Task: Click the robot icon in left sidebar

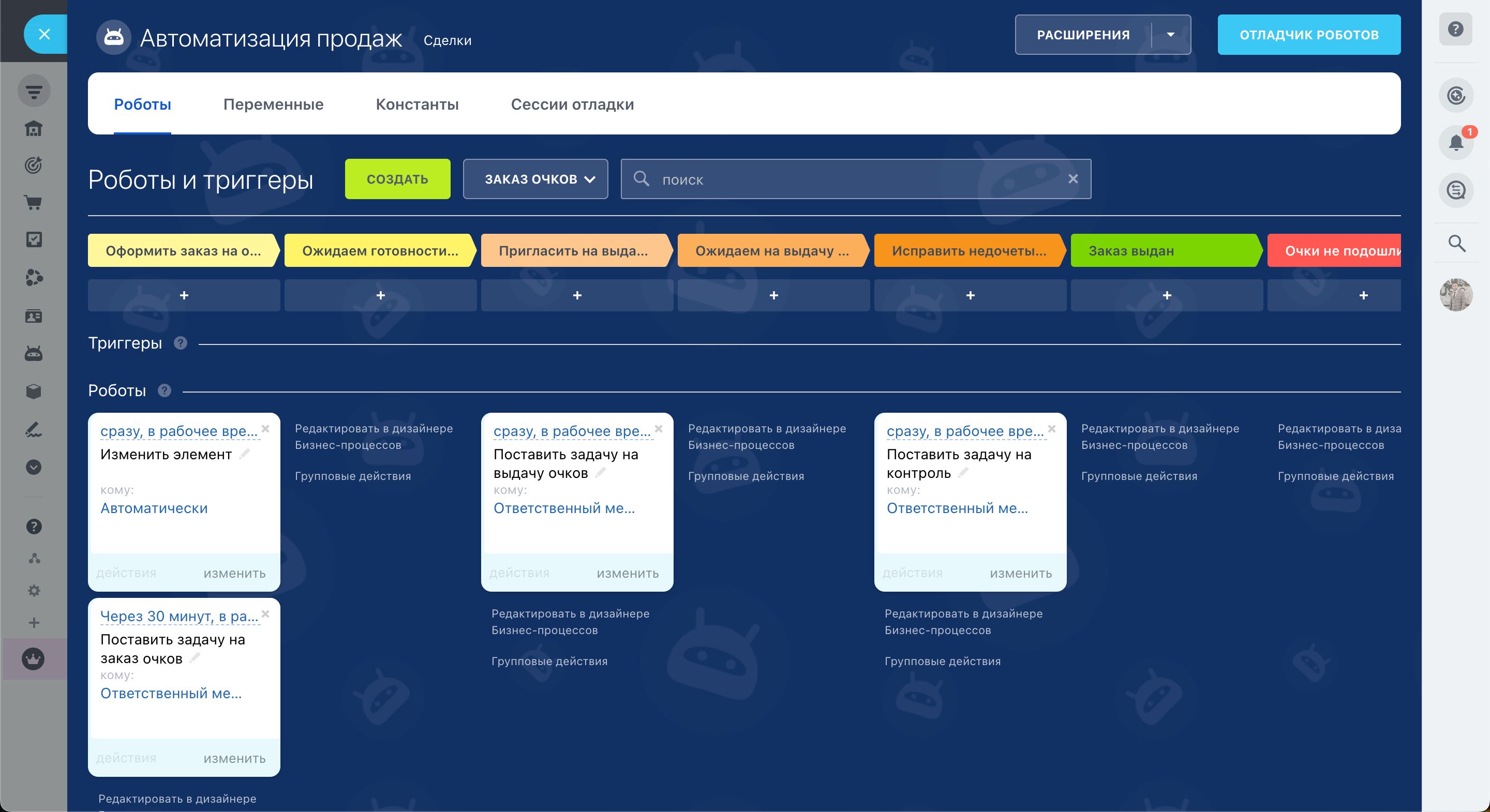Action: pos(34,353)
